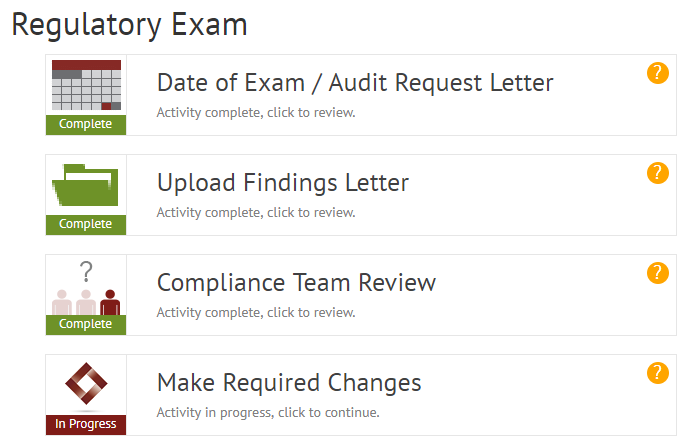The height and width of the screenshot is (447, 685).
Task: Click the people icon for Compliance Team Review
Action: [x=86, y=288]
